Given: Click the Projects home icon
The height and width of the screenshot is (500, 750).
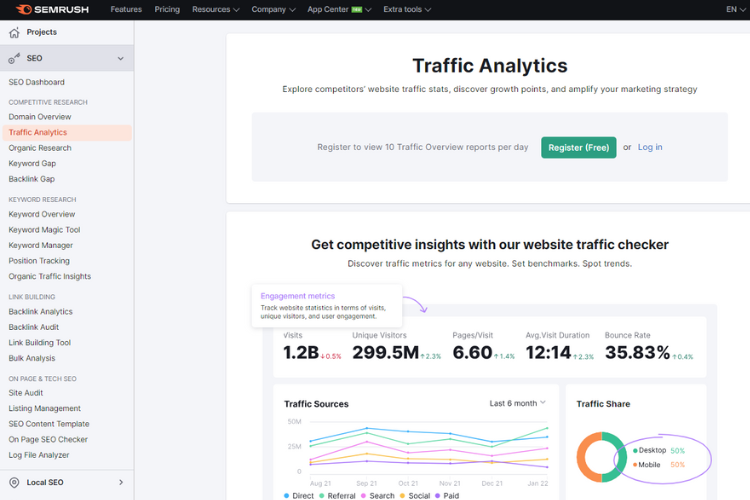Looking at the screenshot, I should tap(14, 33).
